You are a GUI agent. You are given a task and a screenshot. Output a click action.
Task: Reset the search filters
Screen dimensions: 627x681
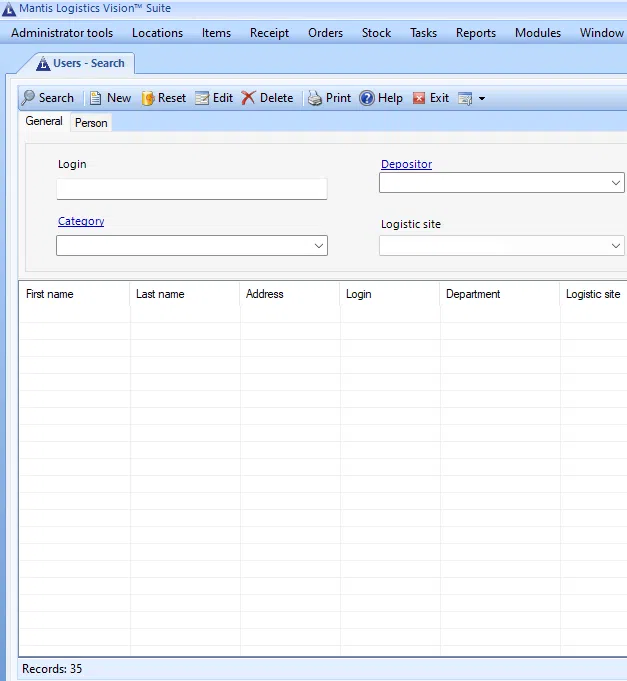point(149,98)
